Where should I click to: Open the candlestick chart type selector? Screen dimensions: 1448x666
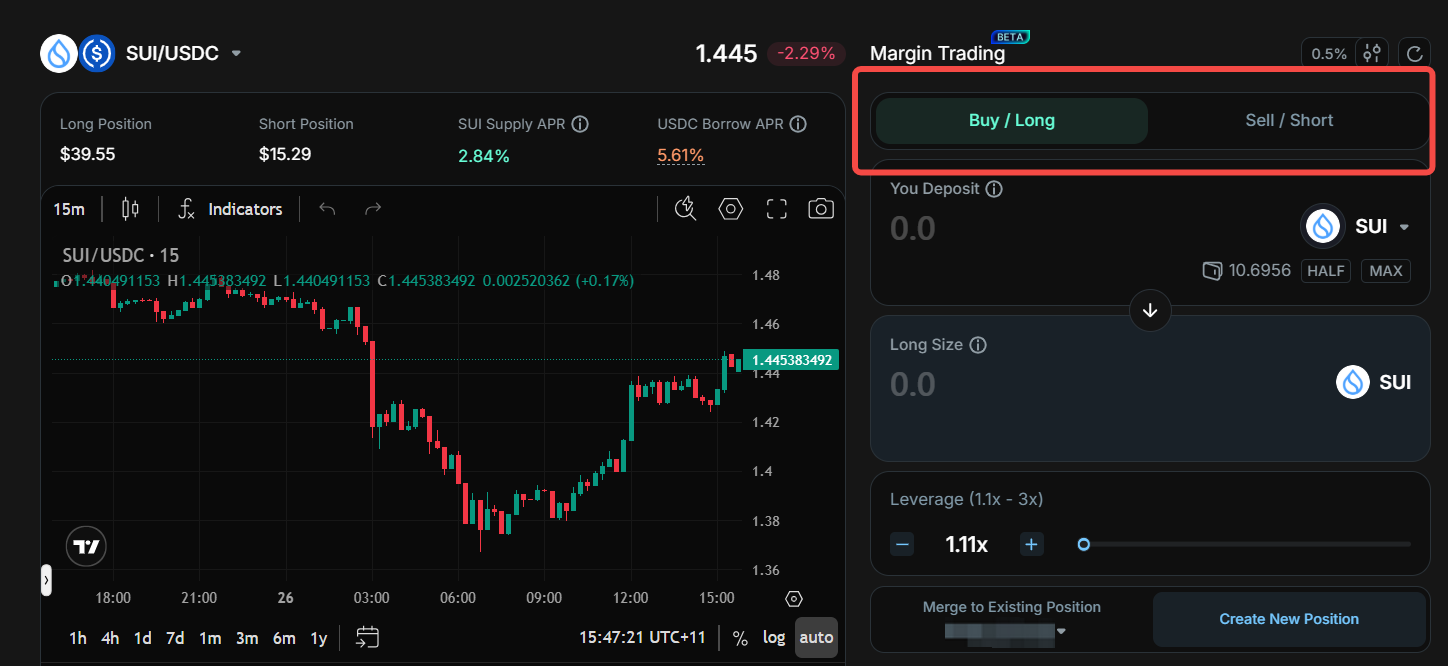click(130, 209)
